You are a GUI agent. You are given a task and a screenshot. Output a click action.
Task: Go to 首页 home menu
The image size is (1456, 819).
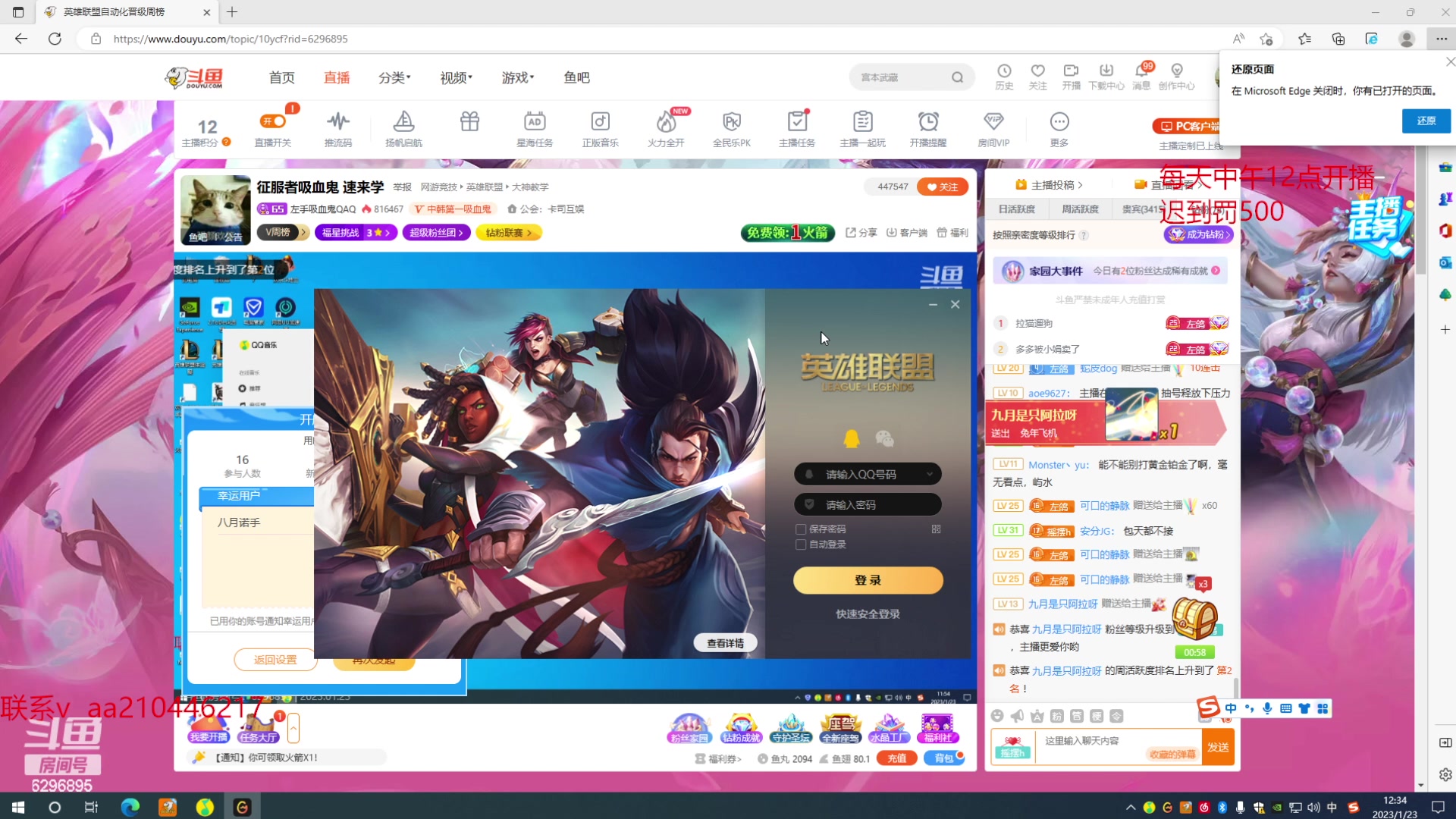pyautogui.click(x=281, y=77)
